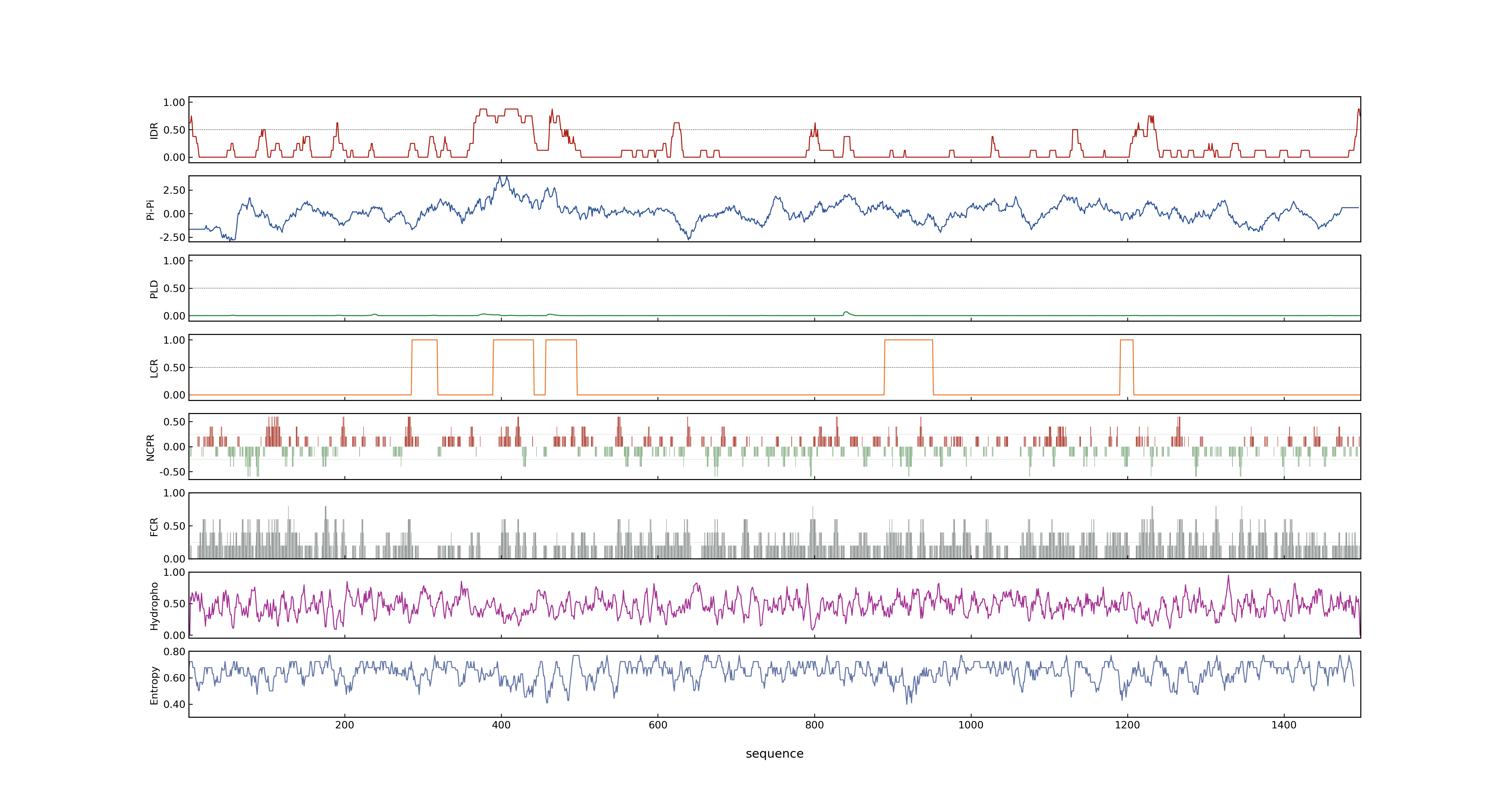Select the Entropy y-axis label

(x=154, y=685)
